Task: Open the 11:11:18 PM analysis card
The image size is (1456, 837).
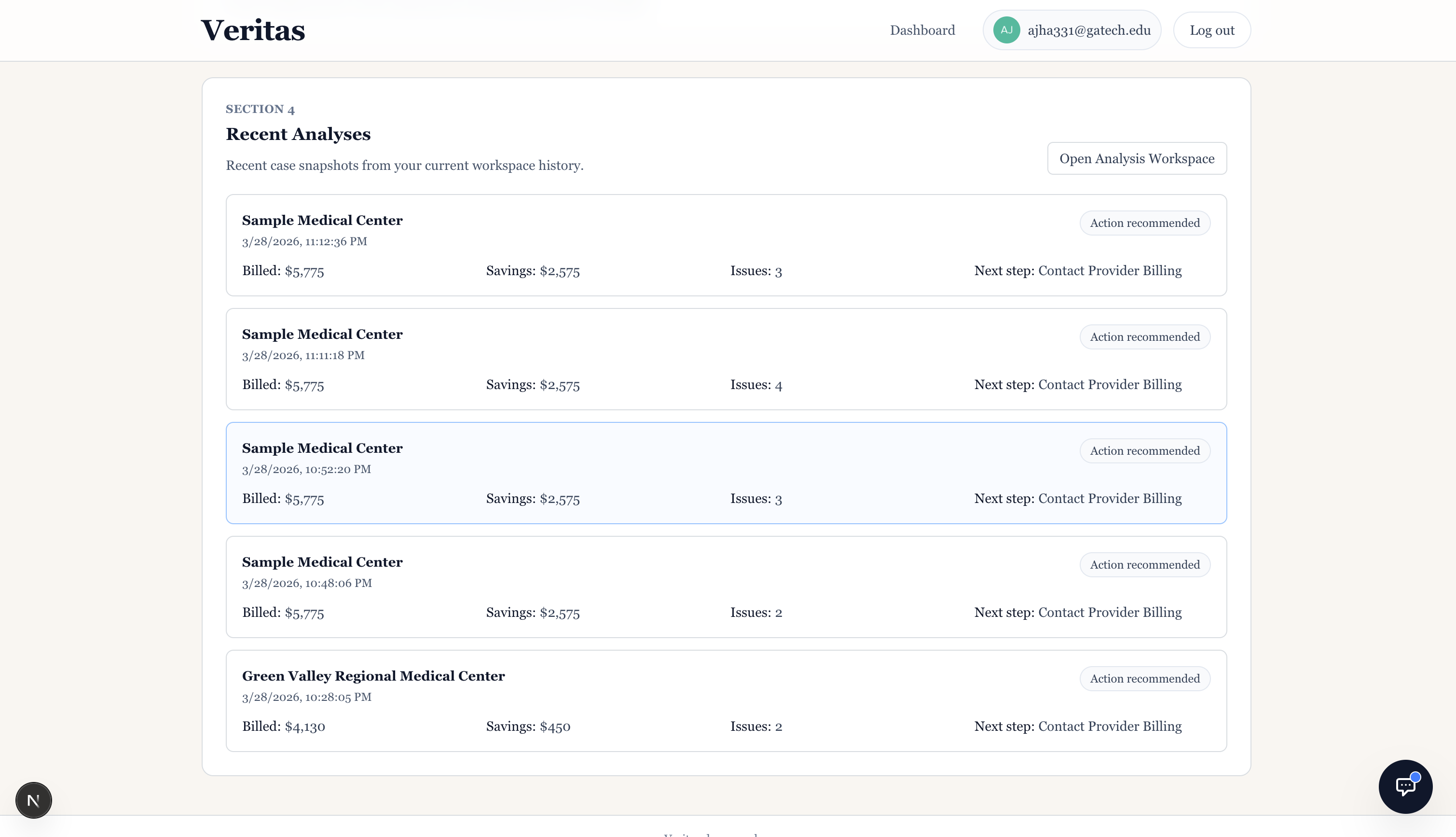Action: point(726,359)
